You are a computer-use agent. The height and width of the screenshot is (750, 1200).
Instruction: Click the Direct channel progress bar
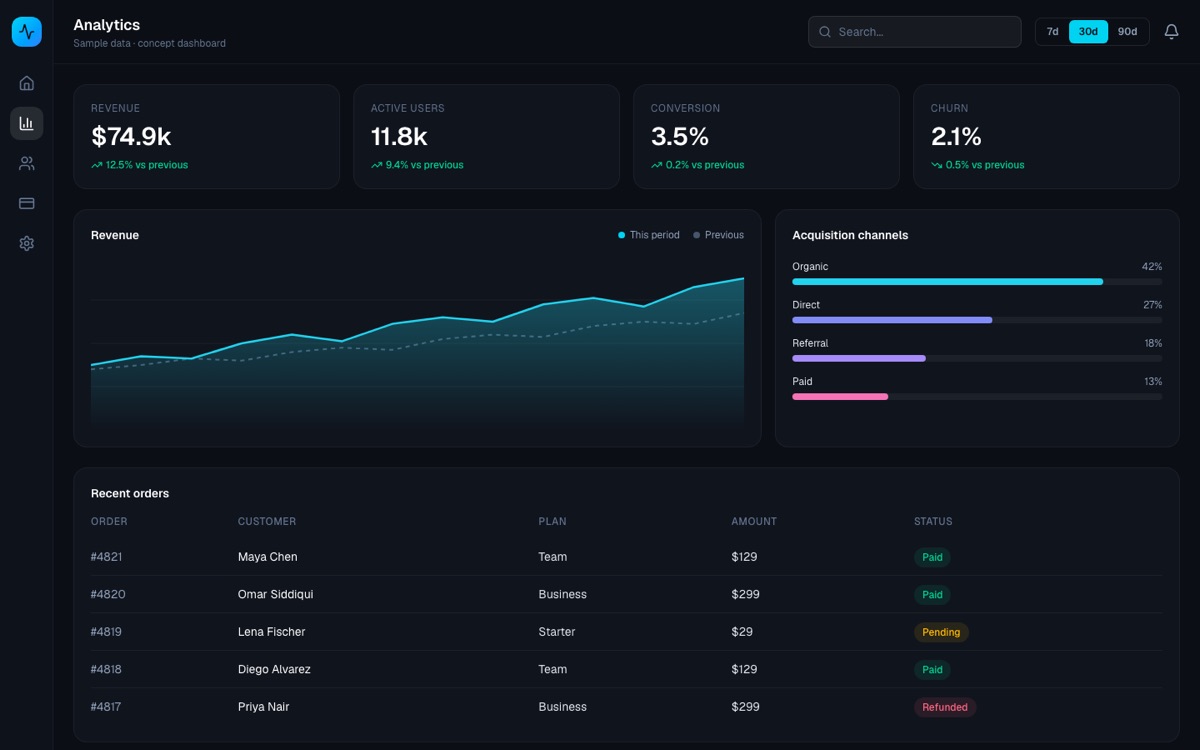tap(977, 320)
